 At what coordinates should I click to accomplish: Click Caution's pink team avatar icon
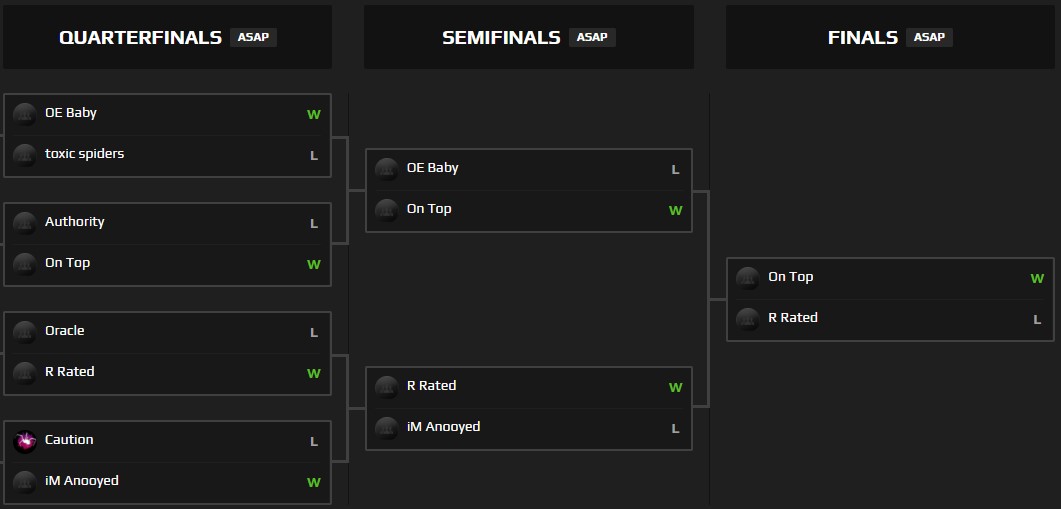coord(25,441)
